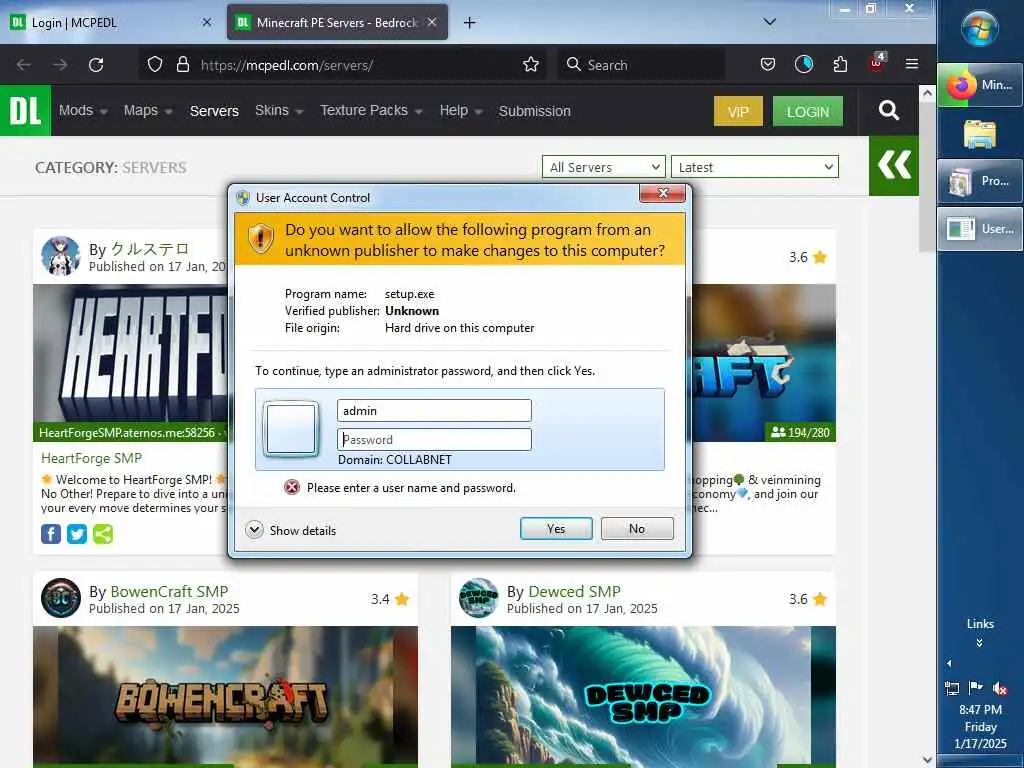Click the site security padlock icon
This screenshot has width=1024, height=768.
pos(183,65)
